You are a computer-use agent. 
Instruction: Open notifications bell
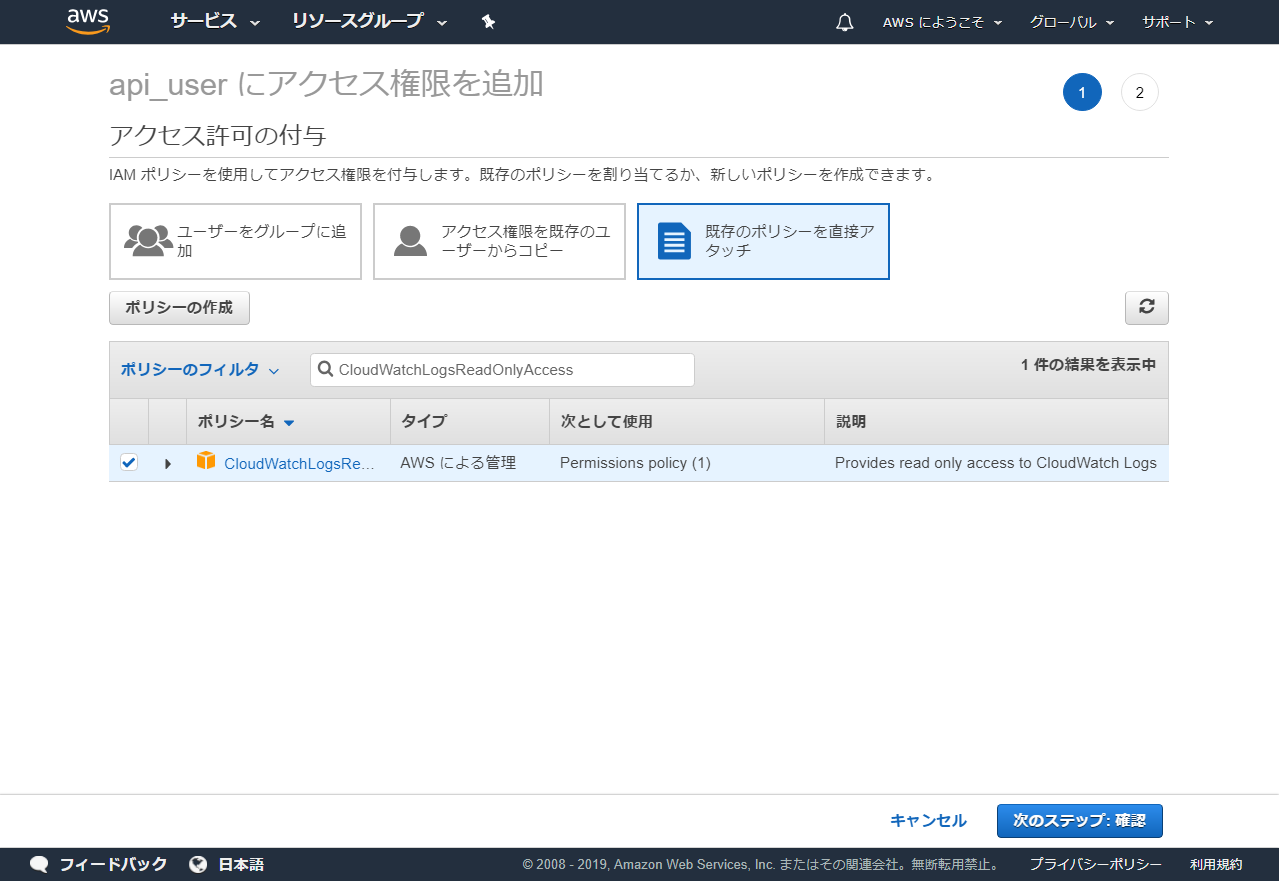coord(845,22)
